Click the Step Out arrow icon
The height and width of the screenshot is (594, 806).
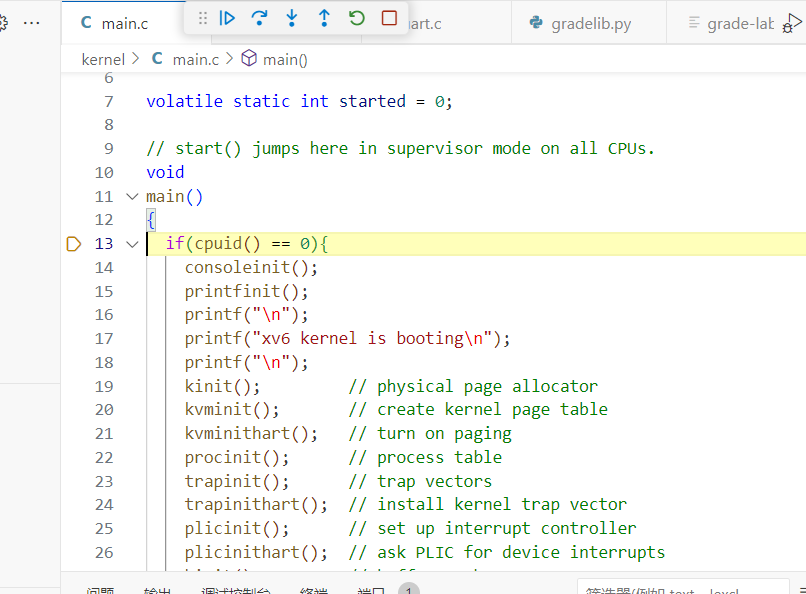(324, 18)
